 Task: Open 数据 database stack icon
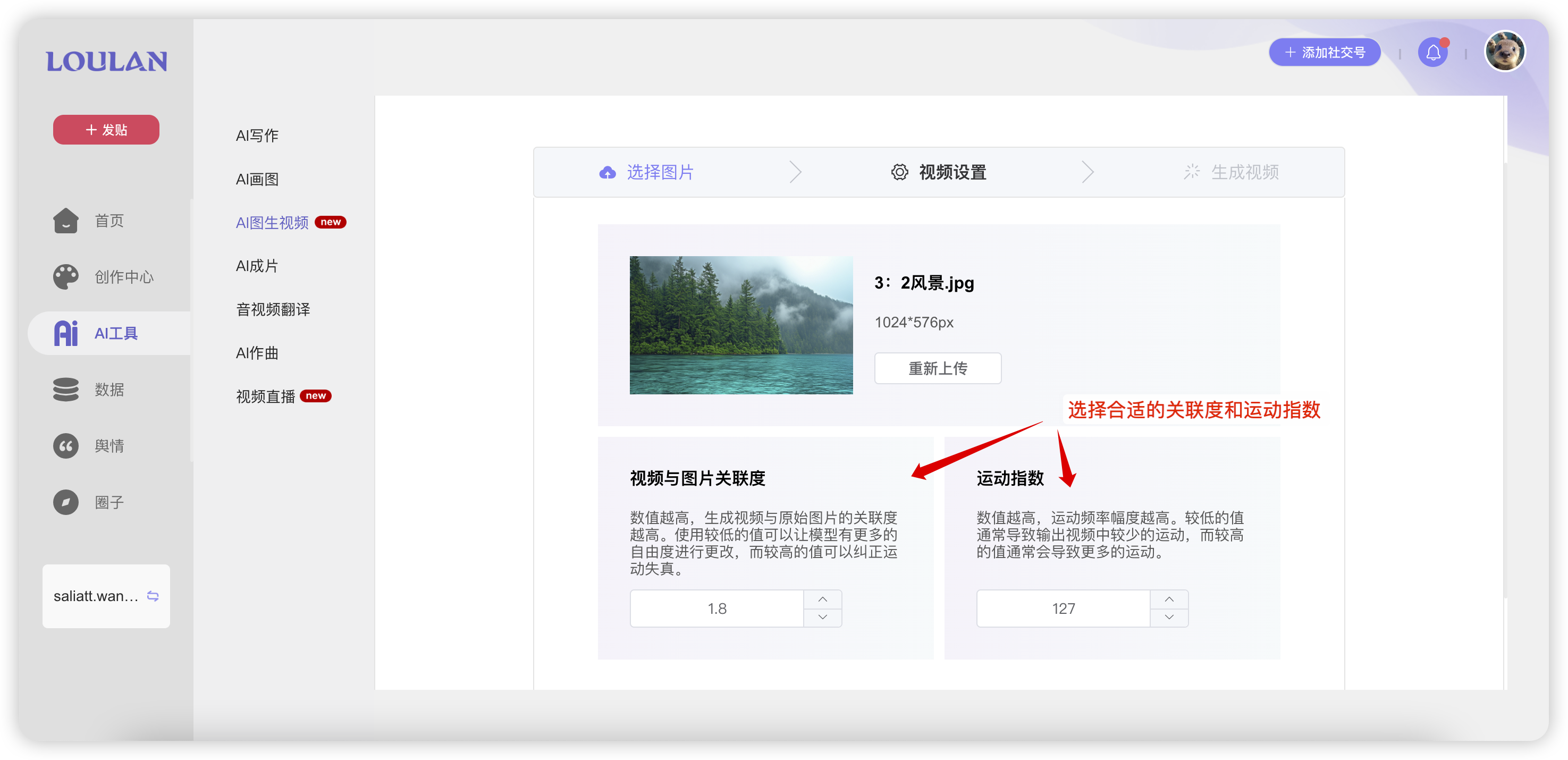[66, 390]
